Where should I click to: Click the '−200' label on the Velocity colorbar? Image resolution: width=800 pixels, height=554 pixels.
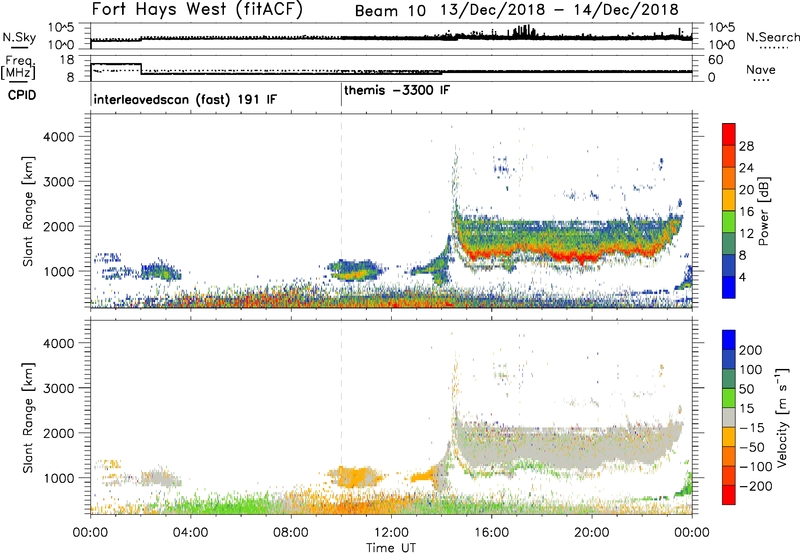755,486
